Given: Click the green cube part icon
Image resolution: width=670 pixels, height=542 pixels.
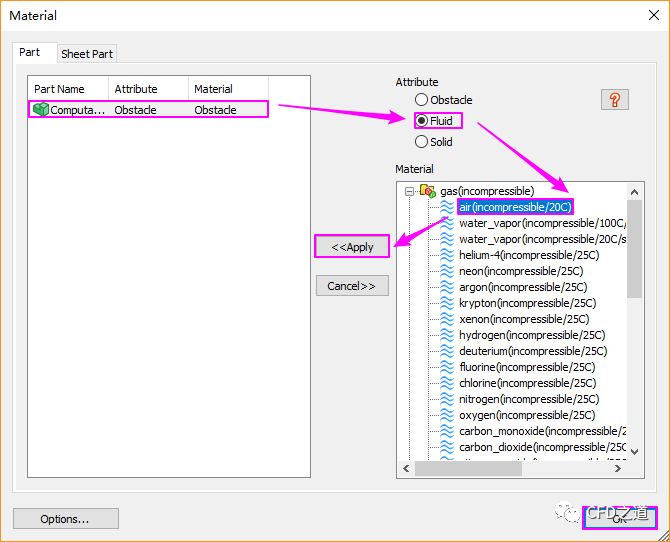Looking at the screenshot, I should (x=41, y=110).
